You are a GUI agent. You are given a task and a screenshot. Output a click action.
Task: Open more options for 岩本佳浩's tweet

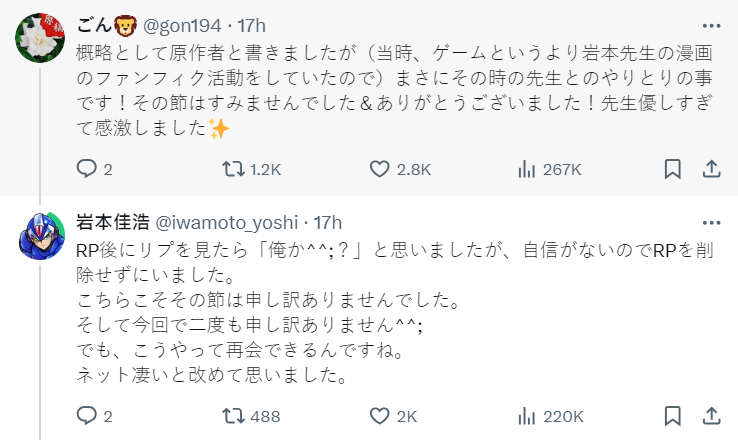(710, 222)
